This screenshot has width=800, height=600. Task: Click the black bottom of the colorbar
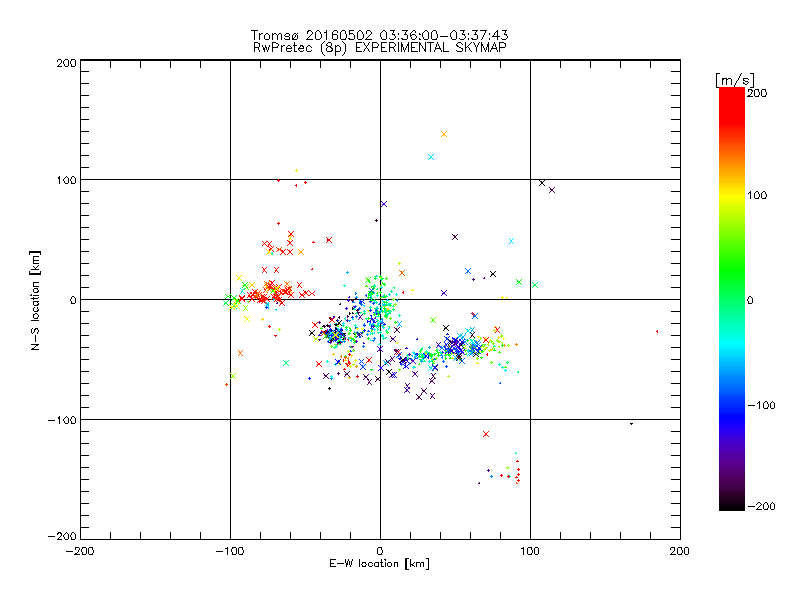coord(732,503)
